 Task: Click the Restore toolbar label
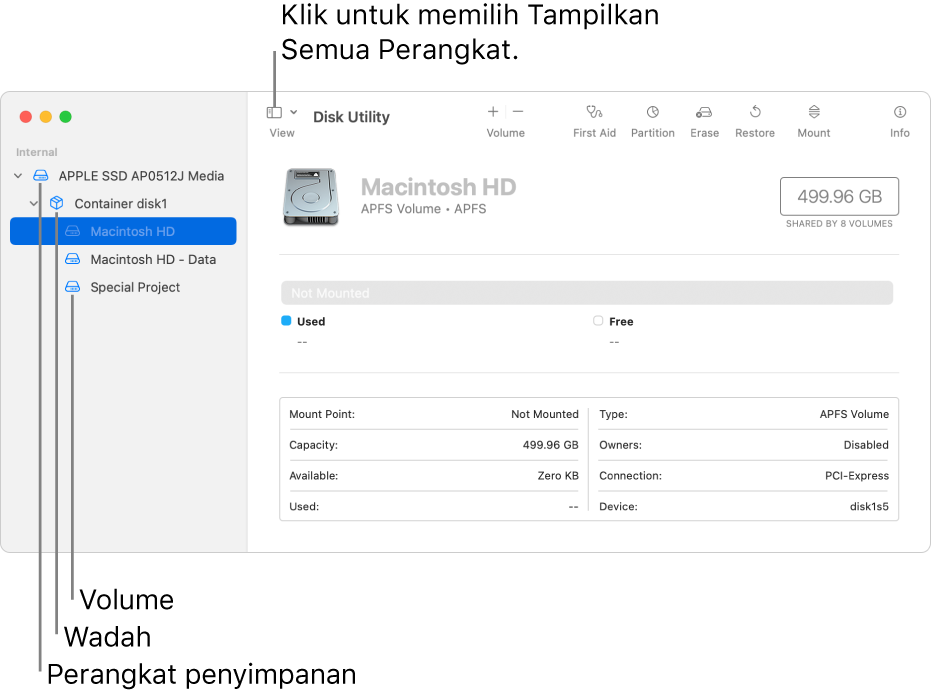pyautogui.click(x=755, y=133)
